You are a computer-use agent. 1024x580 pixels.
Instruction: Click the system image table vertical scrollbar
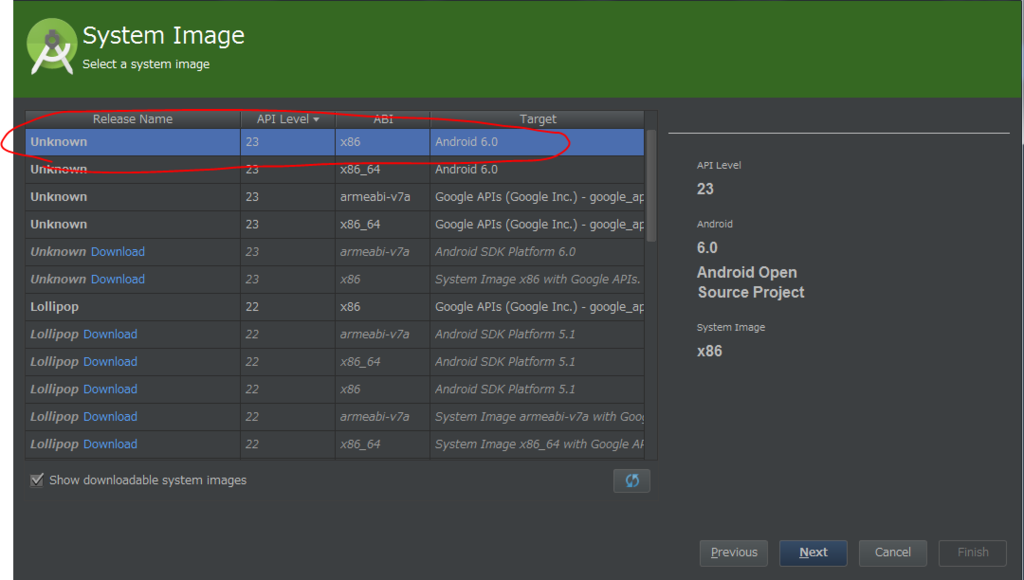[x=651, y=186]
